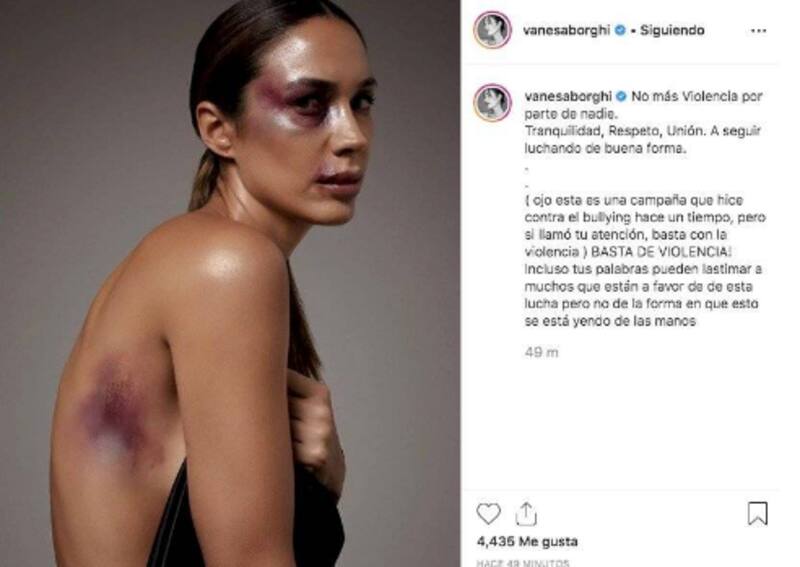Screen dimensions: 800x567
Task: Click the 'No más Violencia' caption line
Action: pos(697,96)
